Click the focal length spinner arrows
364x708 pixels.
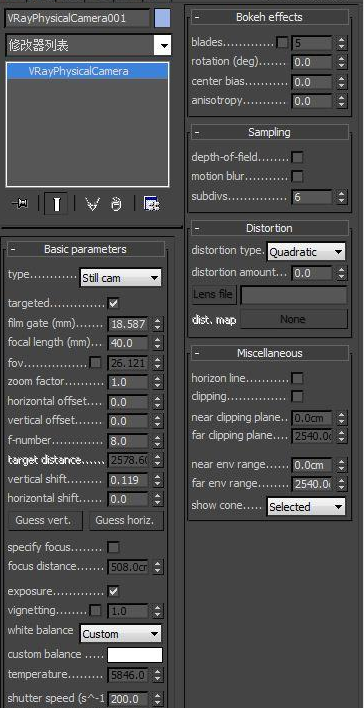[x=157, y=343]
